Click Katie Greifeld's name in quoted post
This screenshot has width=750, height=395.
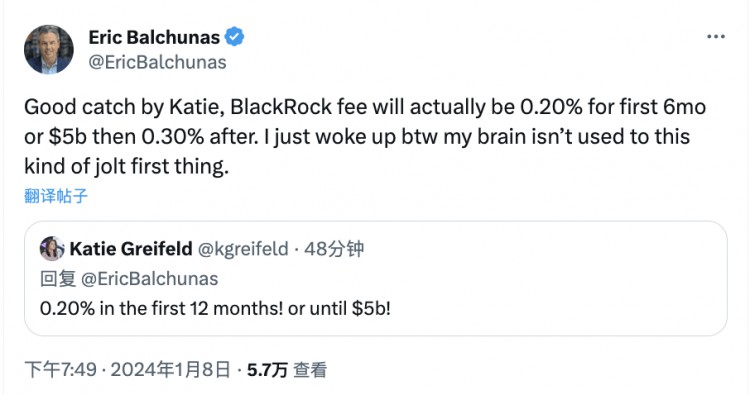pos(131,249)
